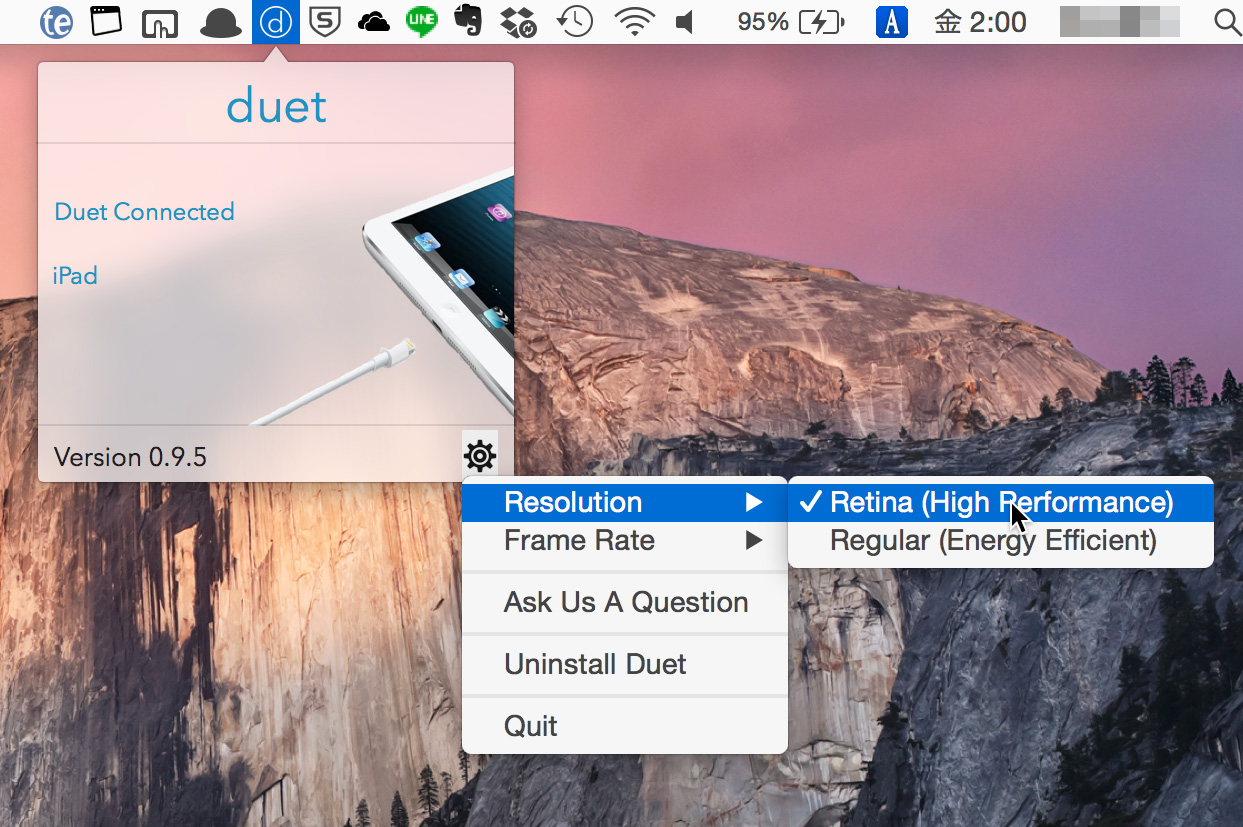Click the Evernote elephant menu bar icon

(x=468, y=21)
